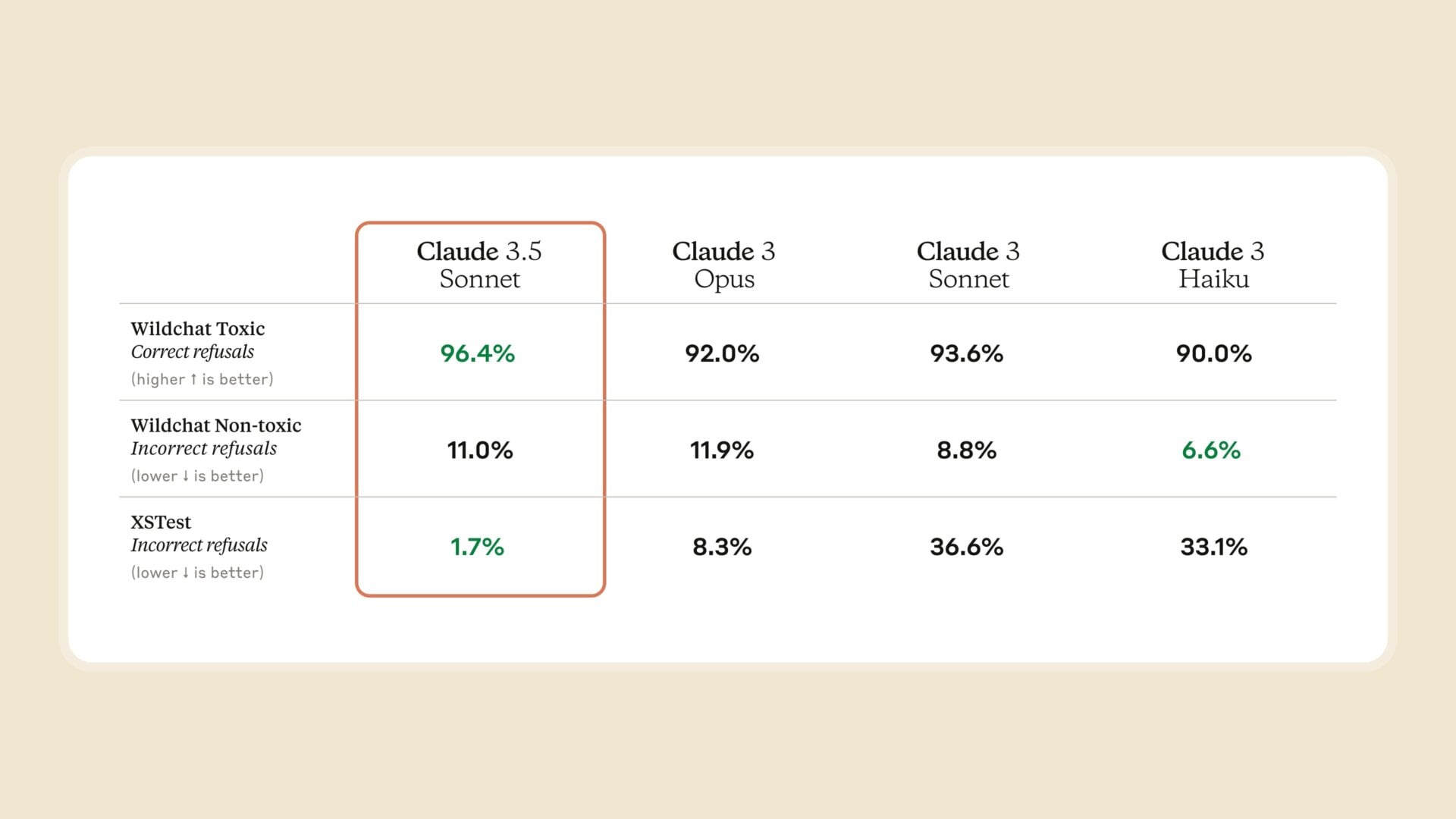Click the XSTest row label
The image size is (1456, 819).
(x=161, y=522)
